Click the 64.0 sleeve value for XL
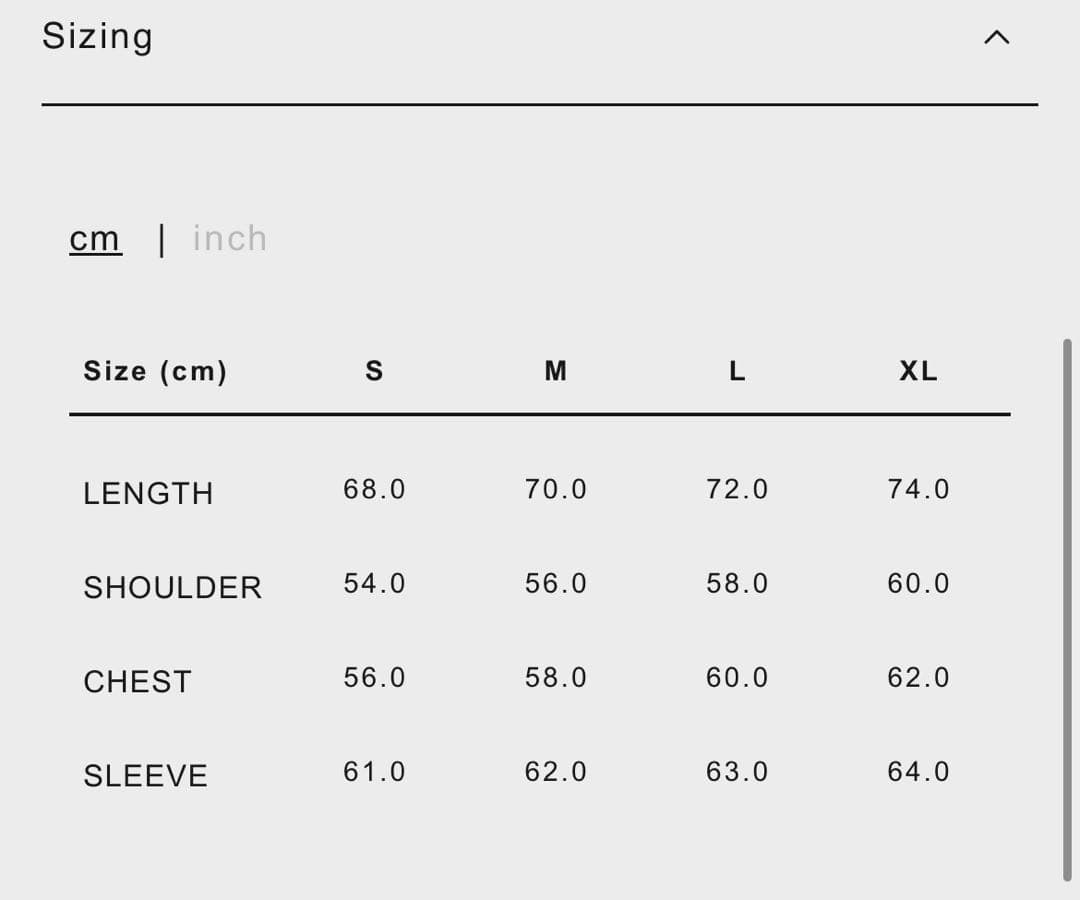 click(918, 772)
